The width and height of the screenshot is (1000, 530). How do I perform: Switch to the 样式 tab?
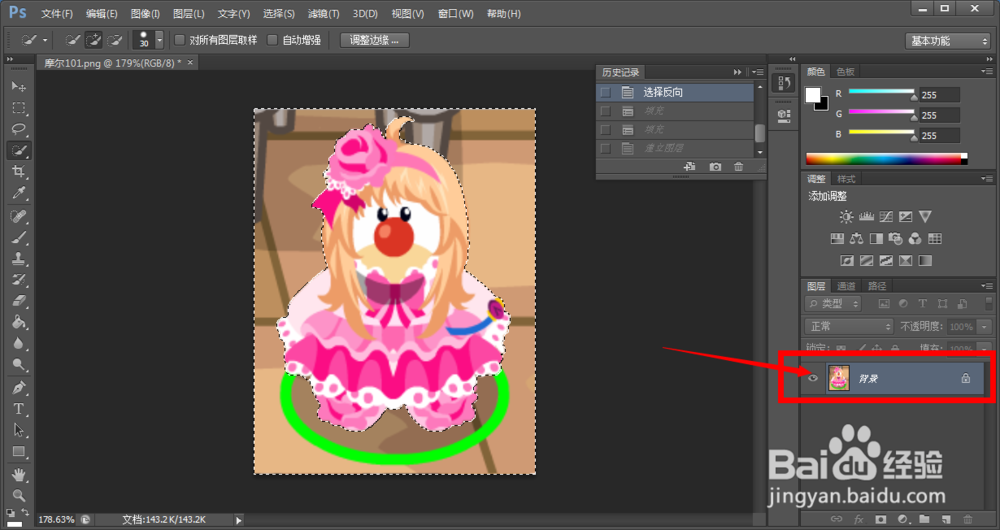click(846, 179)
